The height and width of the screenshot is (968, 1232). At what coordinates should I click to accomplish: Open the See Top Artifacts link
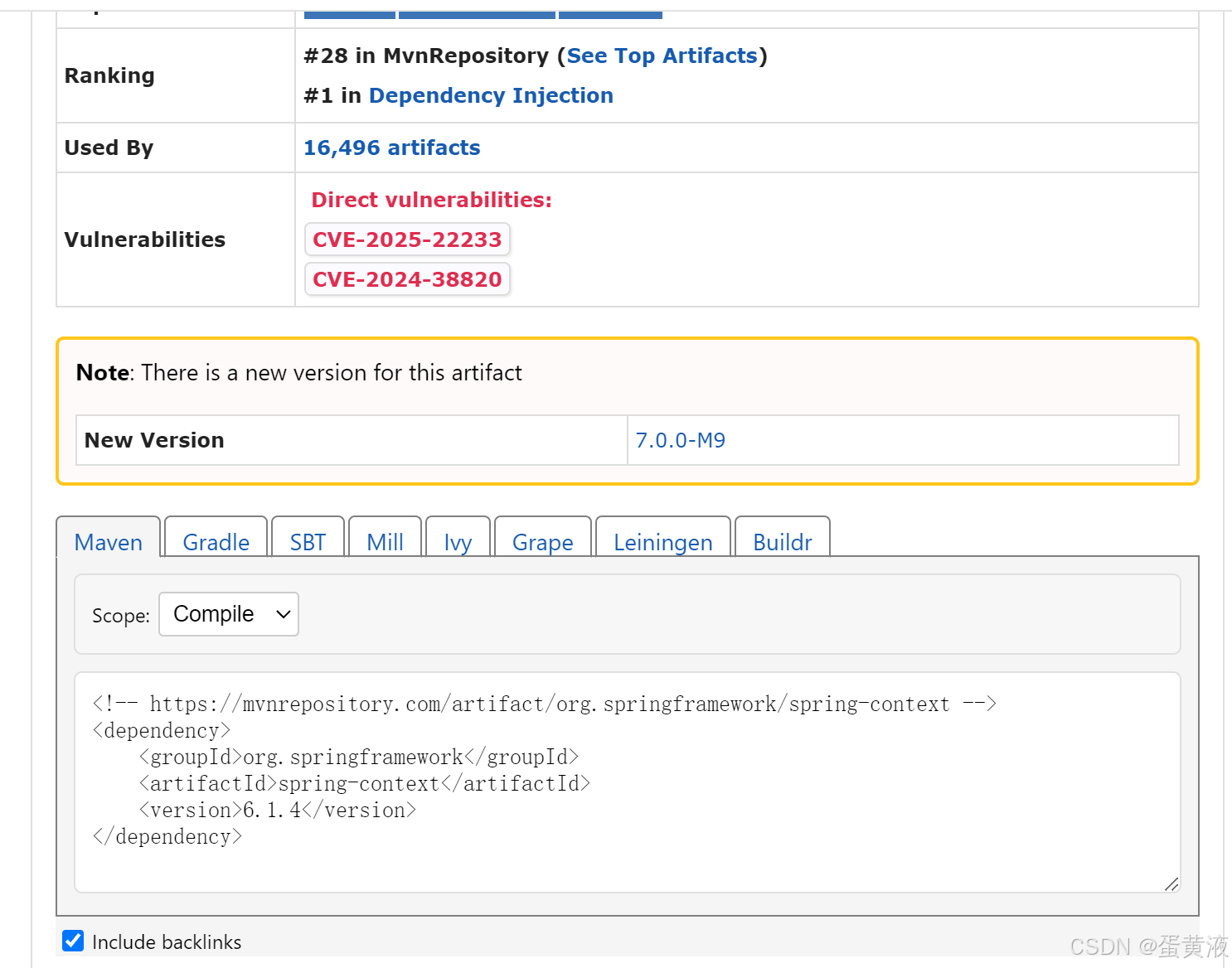[662, 56]
